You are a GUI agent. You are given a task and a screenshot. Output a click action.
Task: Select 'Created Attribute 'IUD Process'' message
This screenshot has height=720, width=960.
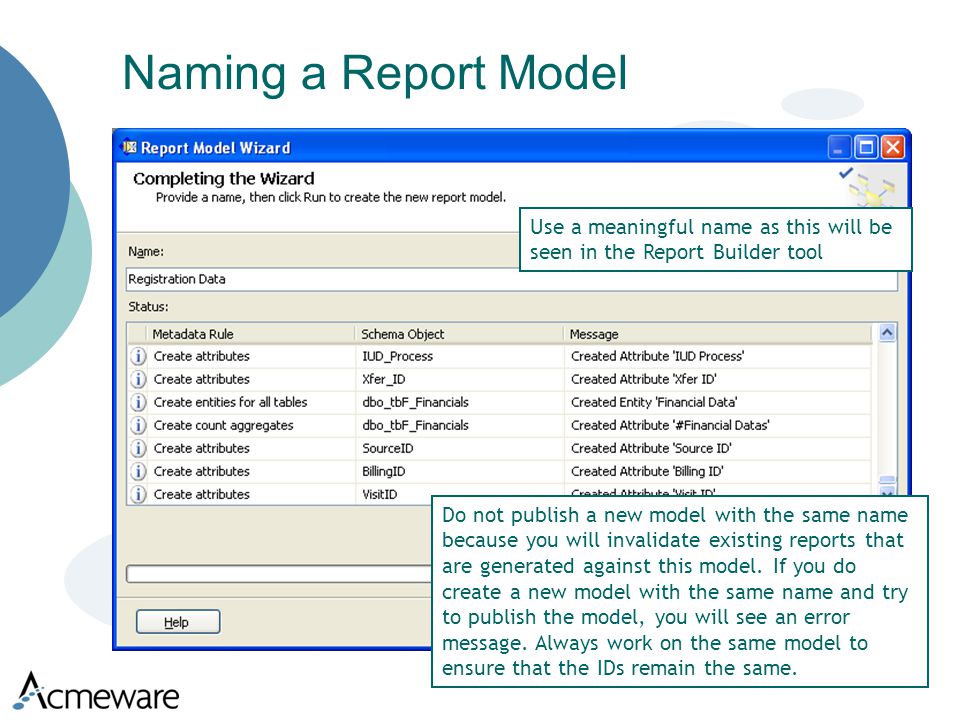pyautogui.click(x=658, y=356)
